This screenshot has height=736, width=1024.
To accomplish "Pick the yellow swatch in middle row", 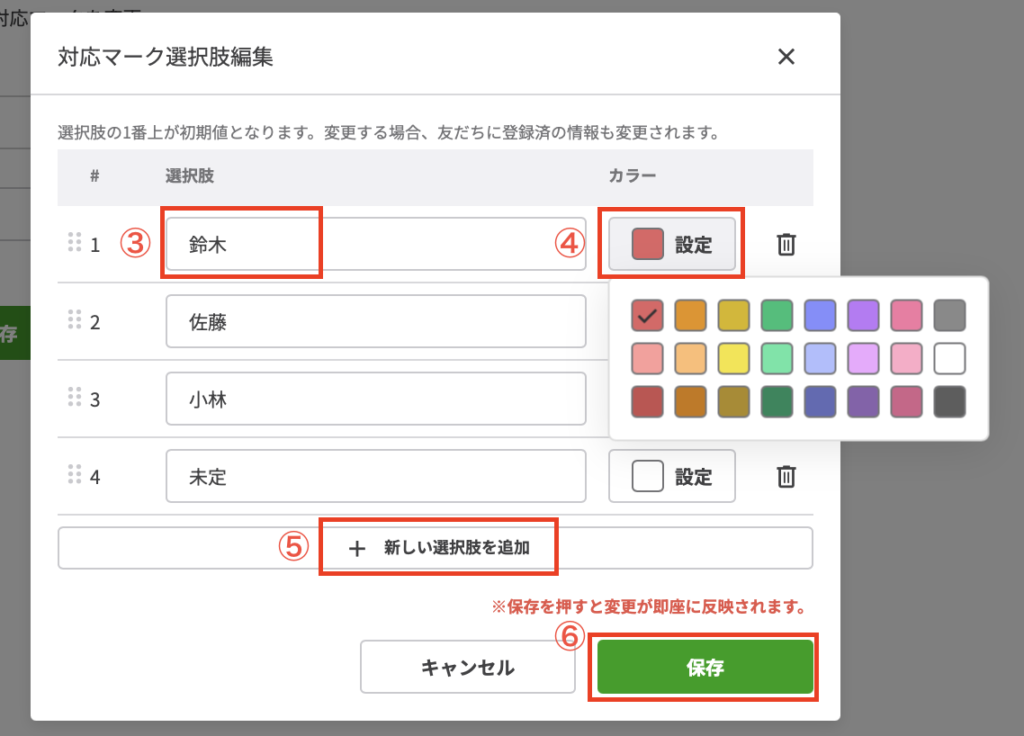I will [x=733, y=358].
